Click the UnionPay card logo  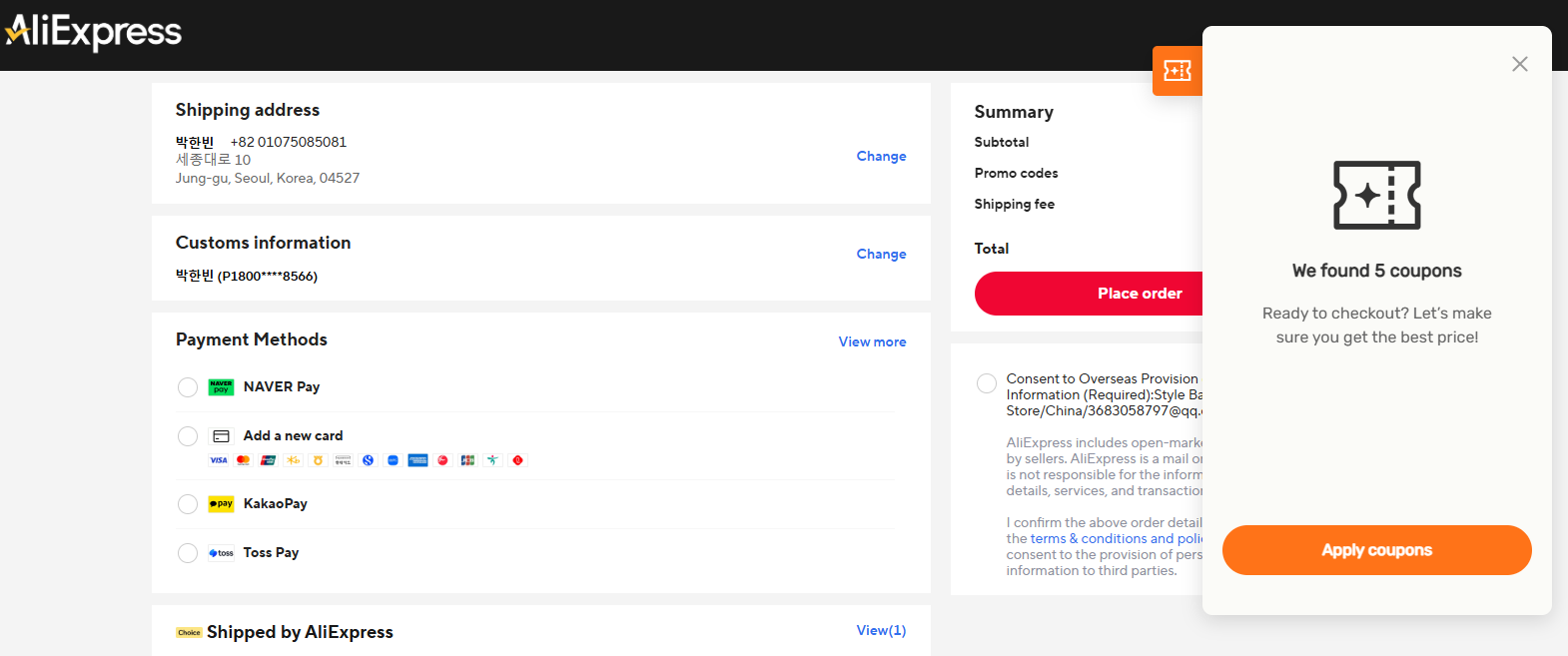[x=268, y=460]
